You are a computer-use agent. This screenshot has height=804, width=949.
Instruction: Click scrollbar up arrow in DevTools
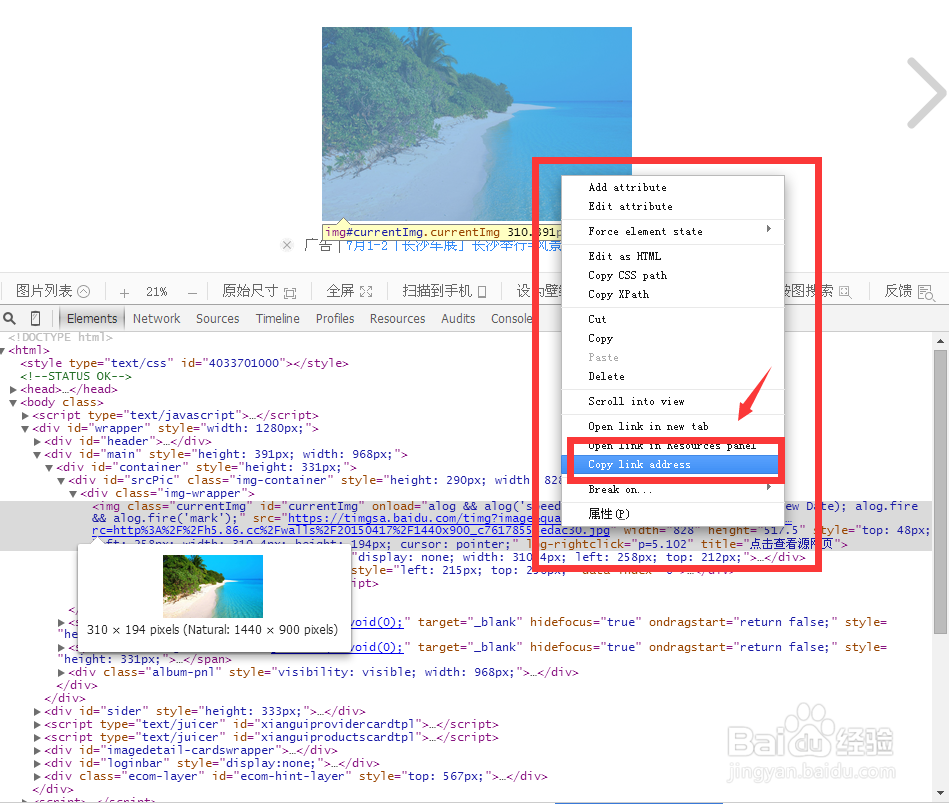pyautogui.click(x=940, y=341)
